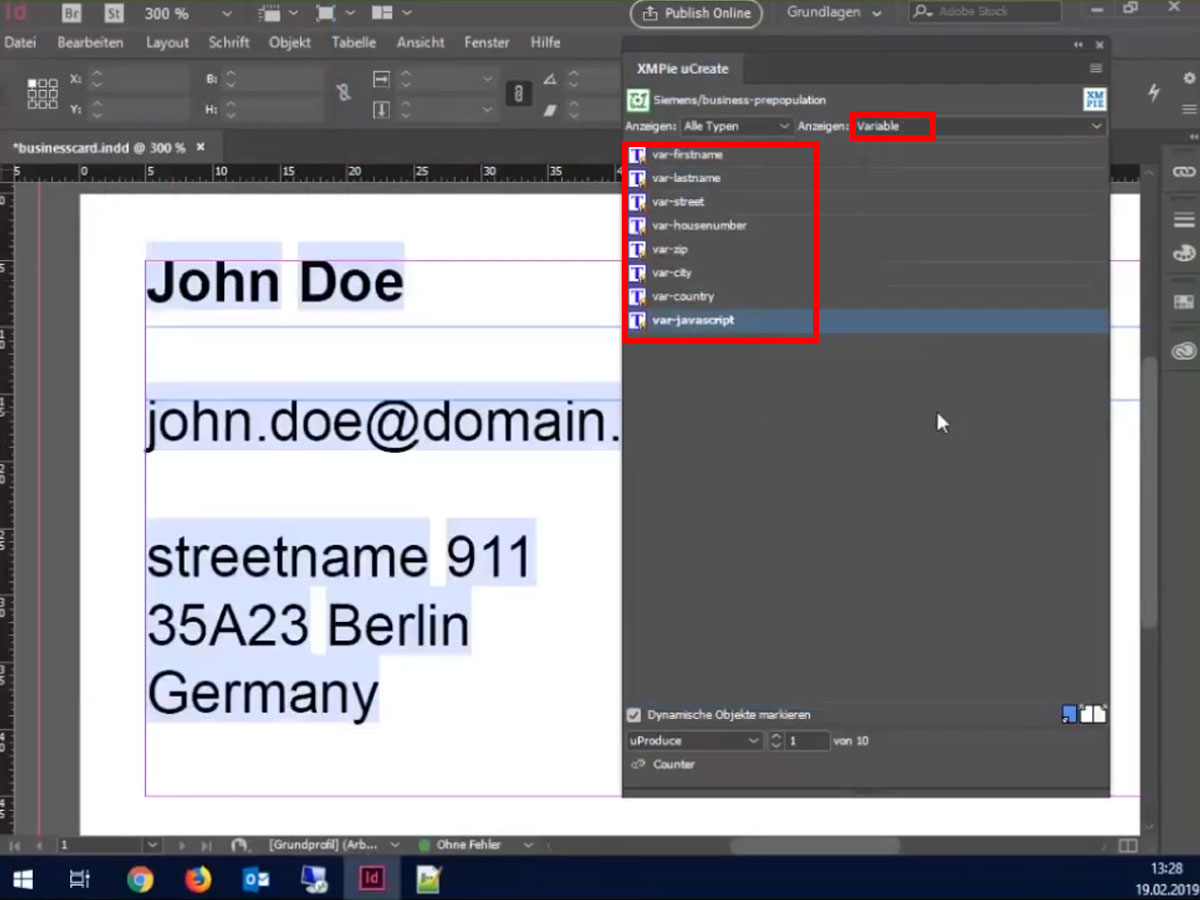
Task: Open the uCreate panel flyout menu
Action: tap(1096, 69)
